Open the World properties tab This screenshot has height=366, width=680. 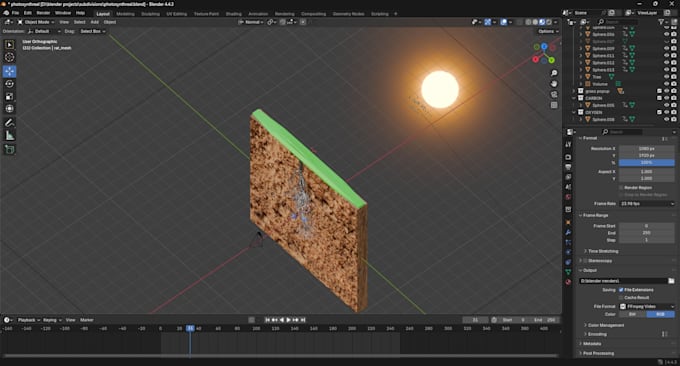click(x=568, y=197)
